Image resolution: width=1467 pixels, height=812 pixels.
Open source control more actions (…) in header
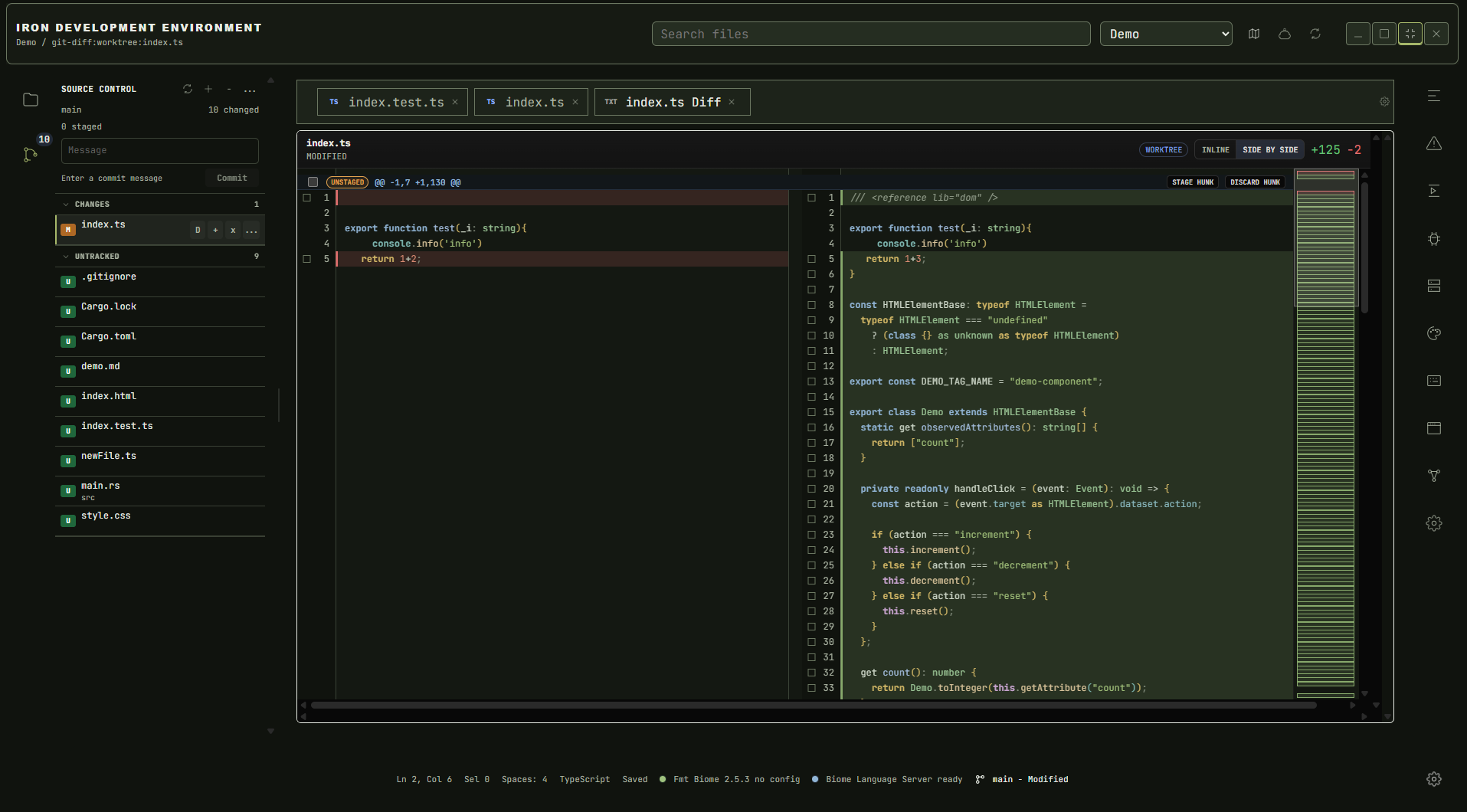(250, 89)
